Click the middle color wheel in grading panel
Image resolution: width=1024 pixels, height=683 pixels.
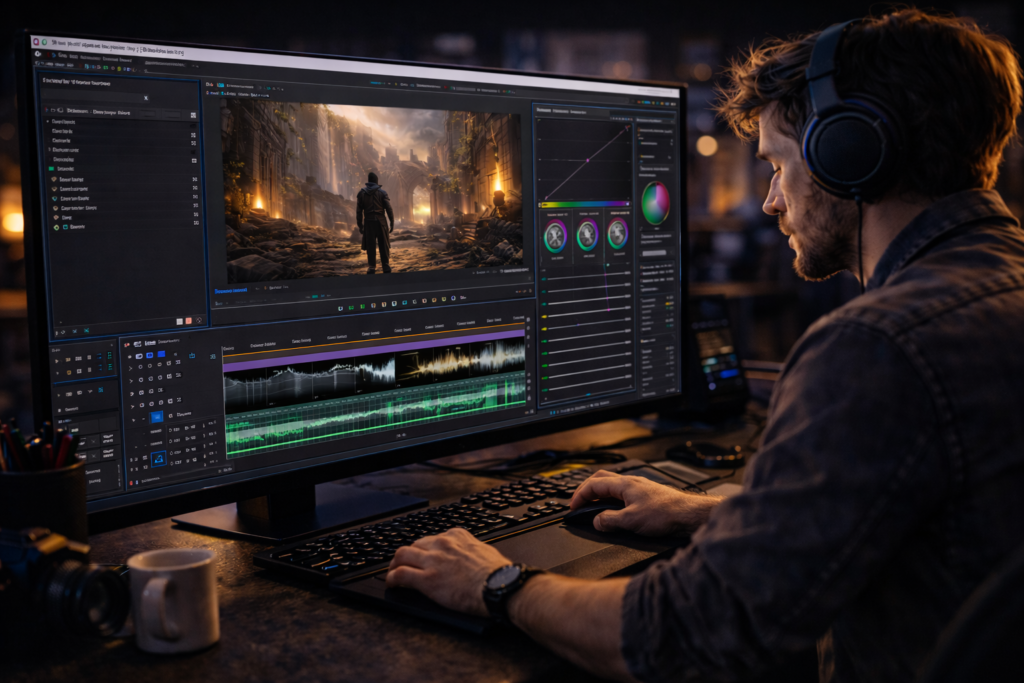tap(587, 235)
